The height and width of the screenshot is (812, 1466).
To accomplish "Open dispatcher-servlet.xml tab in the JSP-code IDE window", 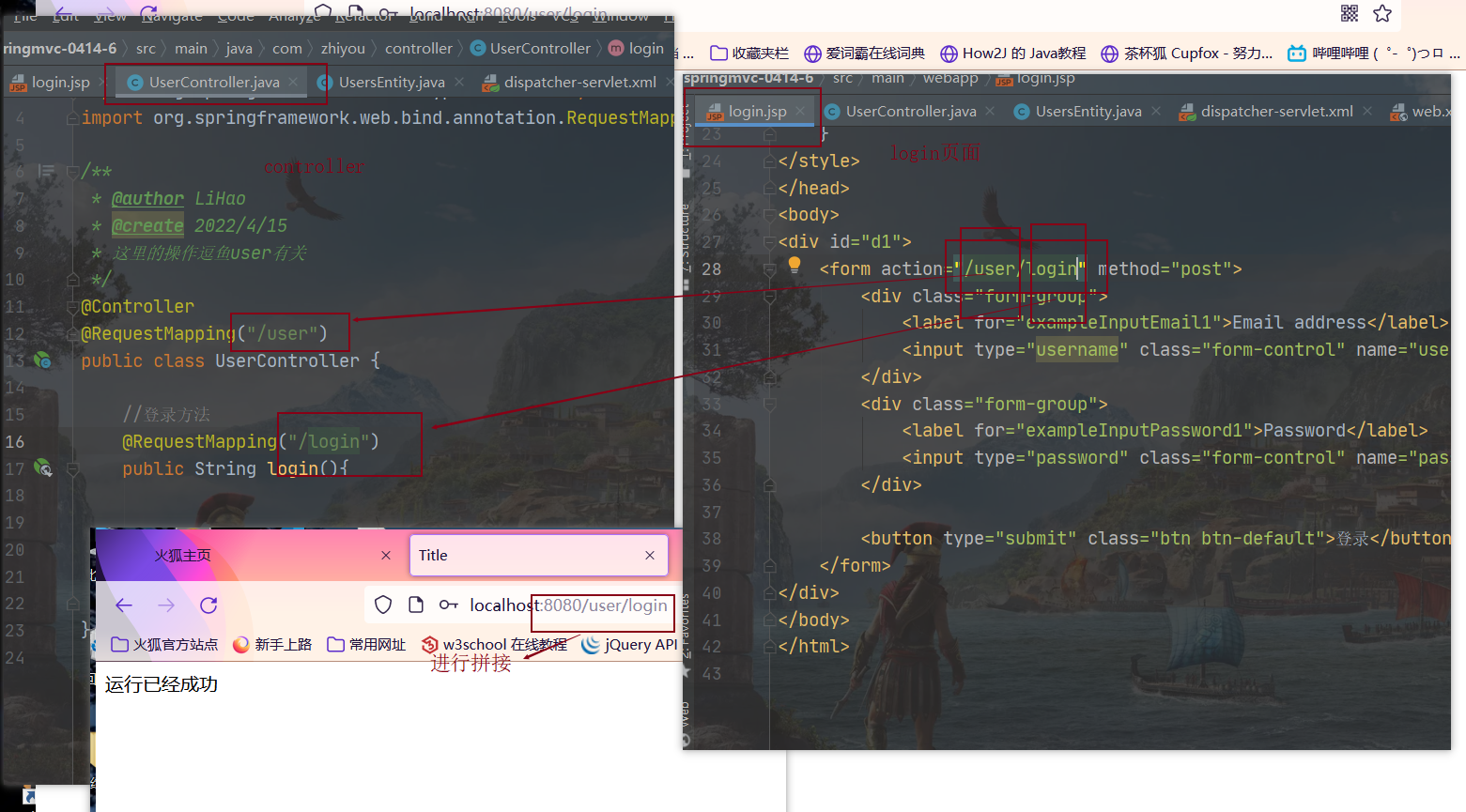I will click(x=1267, y=111).
